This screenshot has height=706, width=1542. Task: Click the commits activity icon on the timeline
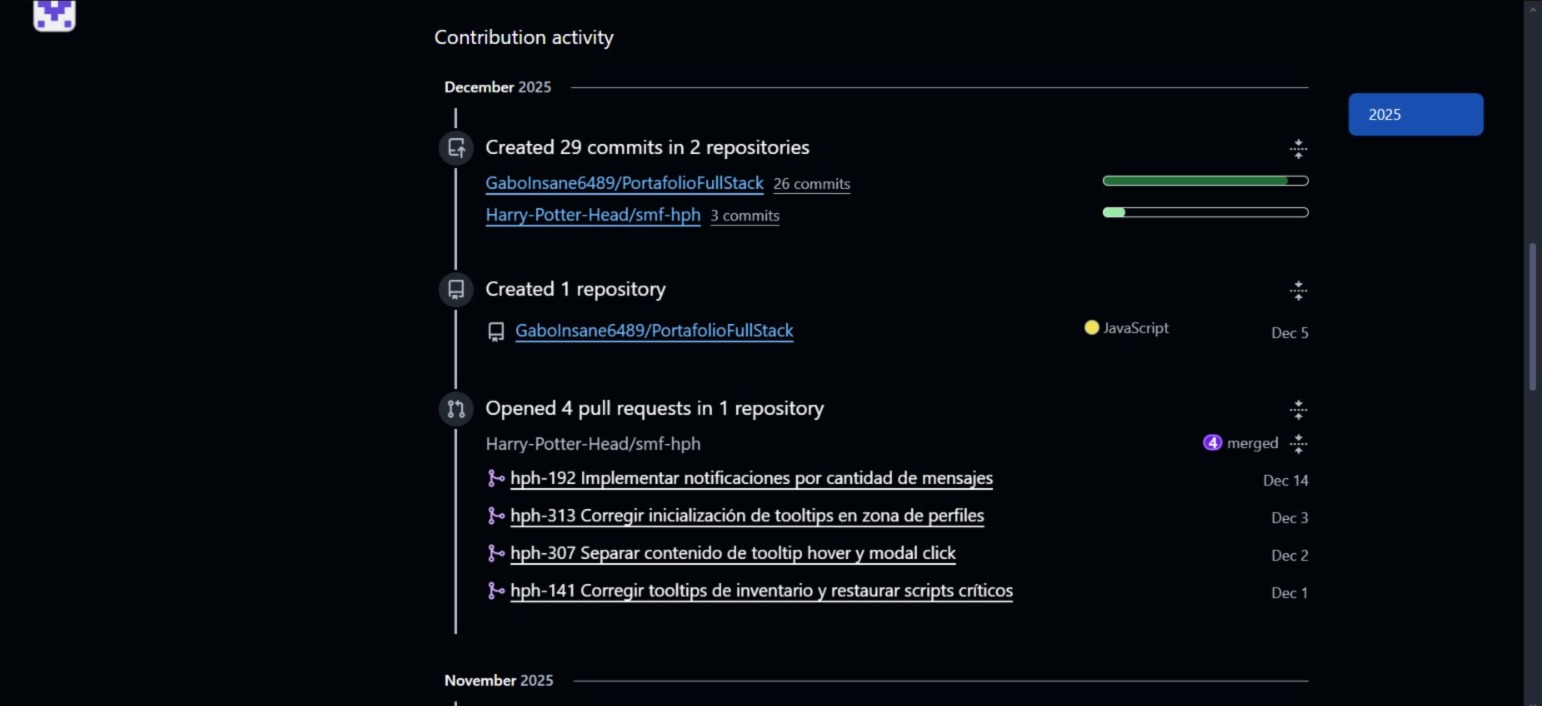(456, 147)
